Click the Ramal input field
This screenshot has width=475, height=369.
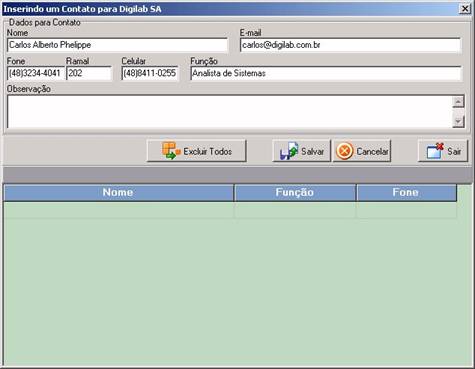pyautogui.click(x=89, y=73)
